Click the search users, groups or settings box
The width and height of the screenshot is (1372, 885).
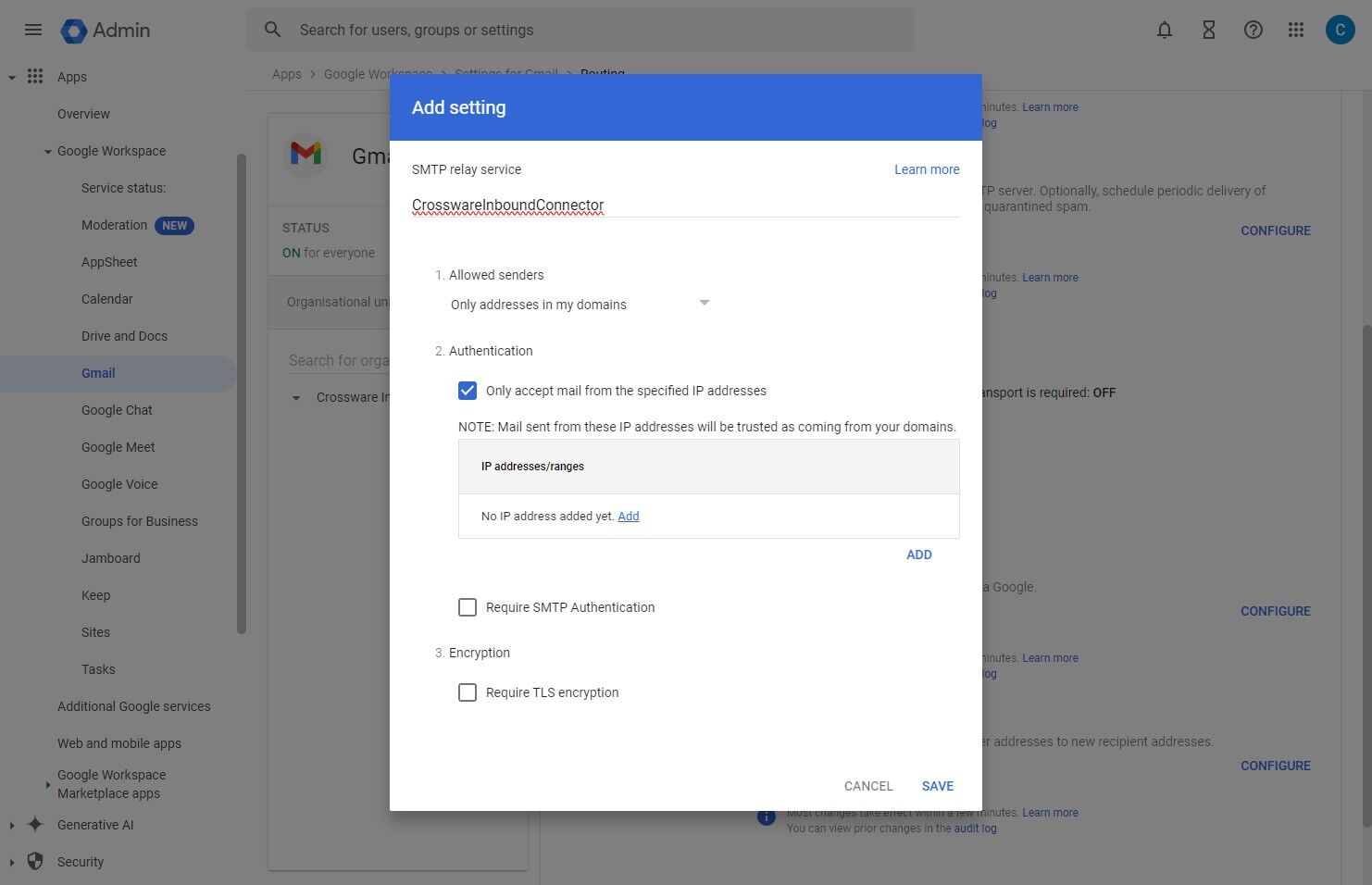pos(580,30)
